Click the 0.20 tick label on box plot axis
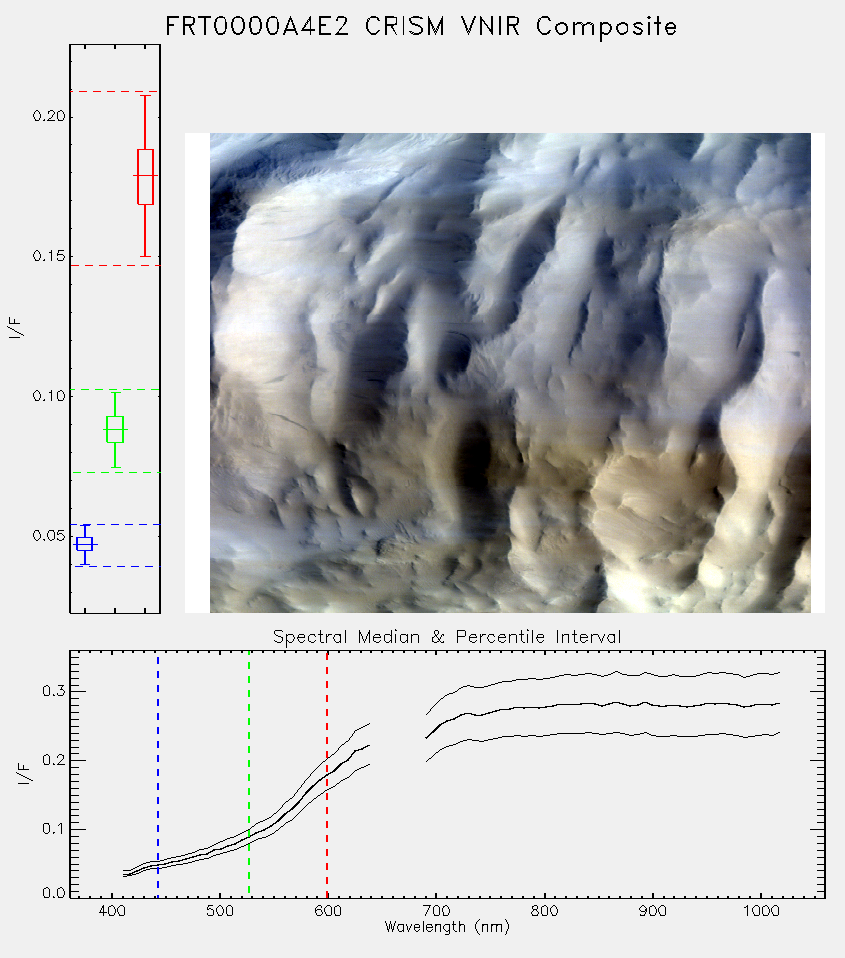This screenshot has width=845, height=958. click(x=49, y=116)
